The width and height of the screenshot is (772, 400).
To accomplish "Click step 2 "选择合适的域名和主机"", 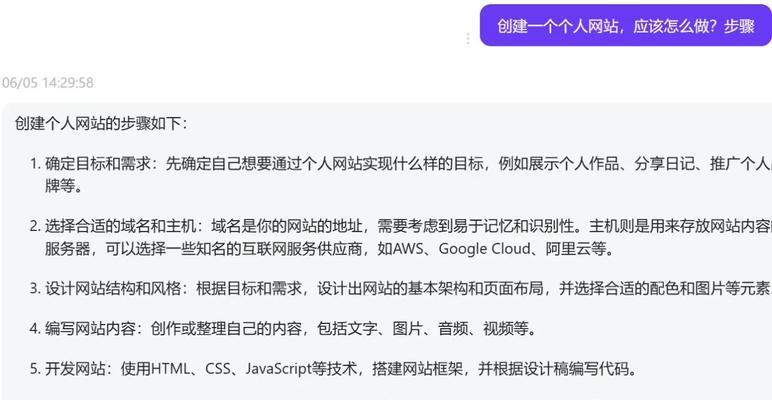I will click(121, 227).
